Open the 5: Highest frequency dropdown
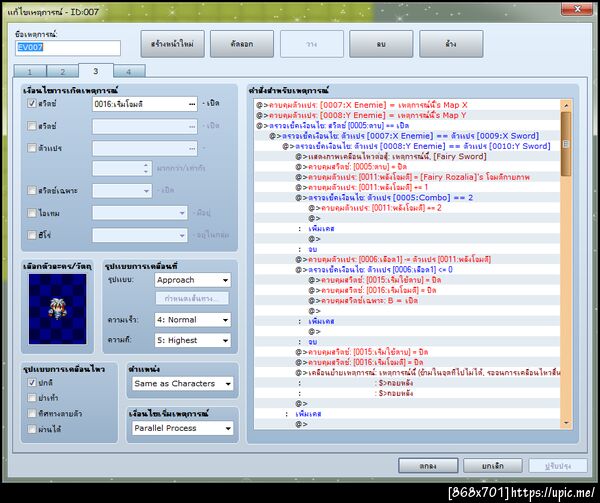This screenshot has height=503, width=600. pos(193,340)
